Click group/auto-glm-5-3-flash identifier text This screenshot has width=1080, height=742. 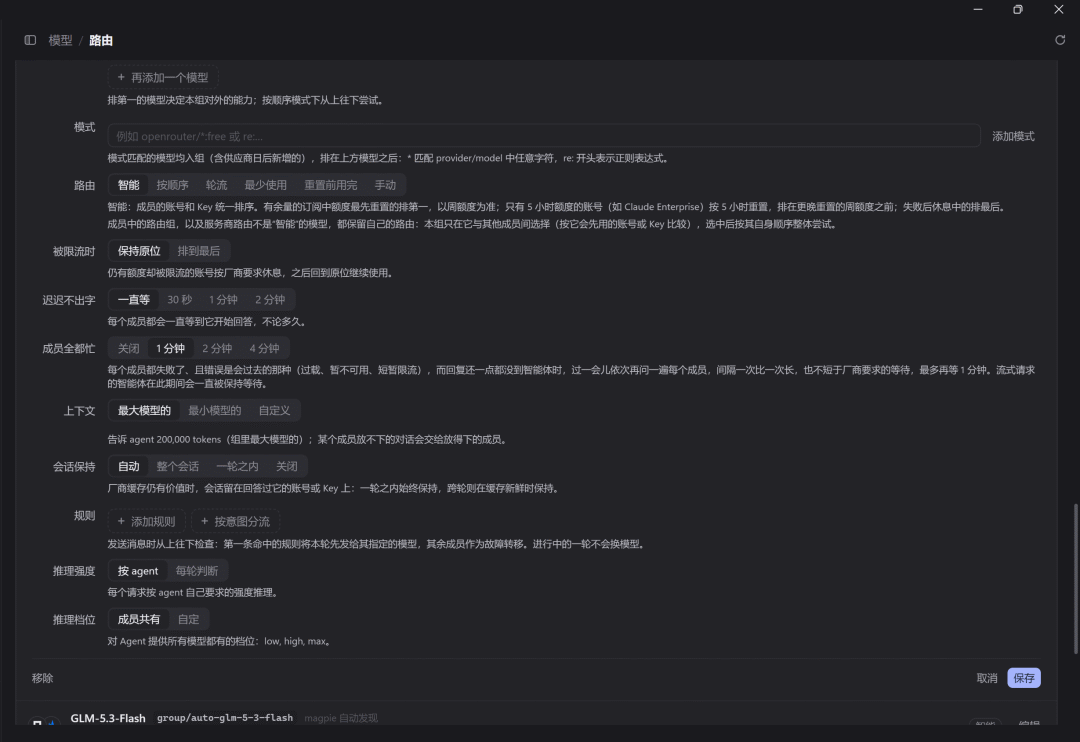[225, 718]
